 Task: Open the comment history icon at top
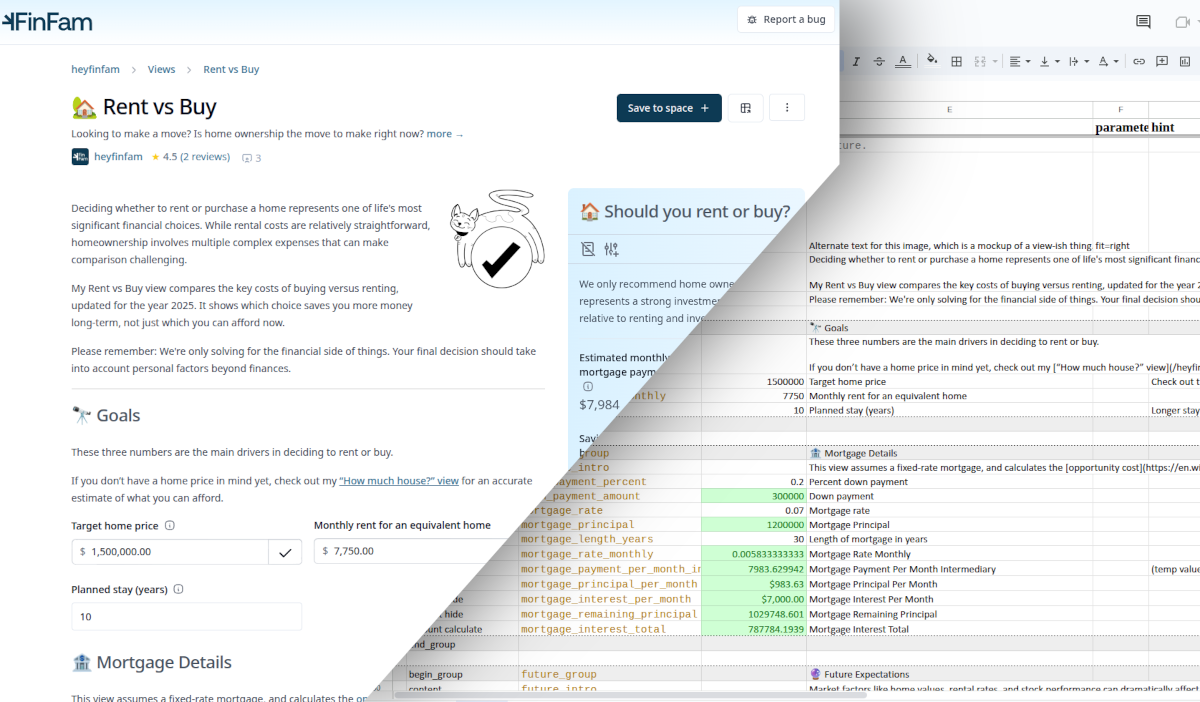click(x=1143, y=22)
